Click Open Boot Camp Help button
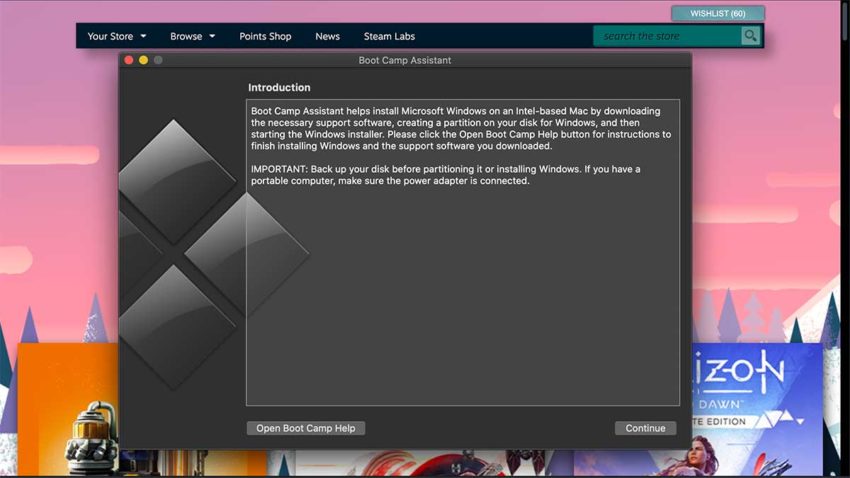 point(305,428)
